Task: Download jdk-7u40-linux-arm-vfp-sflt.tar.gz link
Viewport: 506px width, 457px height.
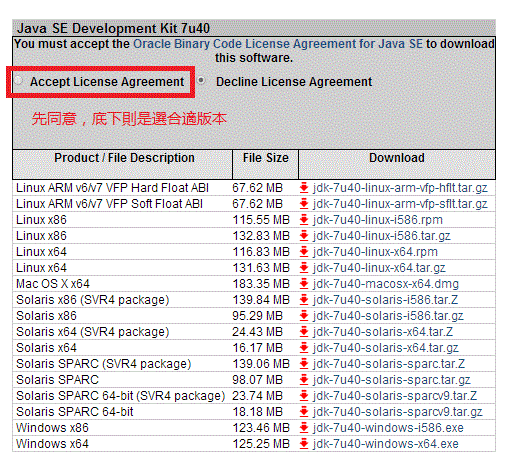Action: click(400, 204)
